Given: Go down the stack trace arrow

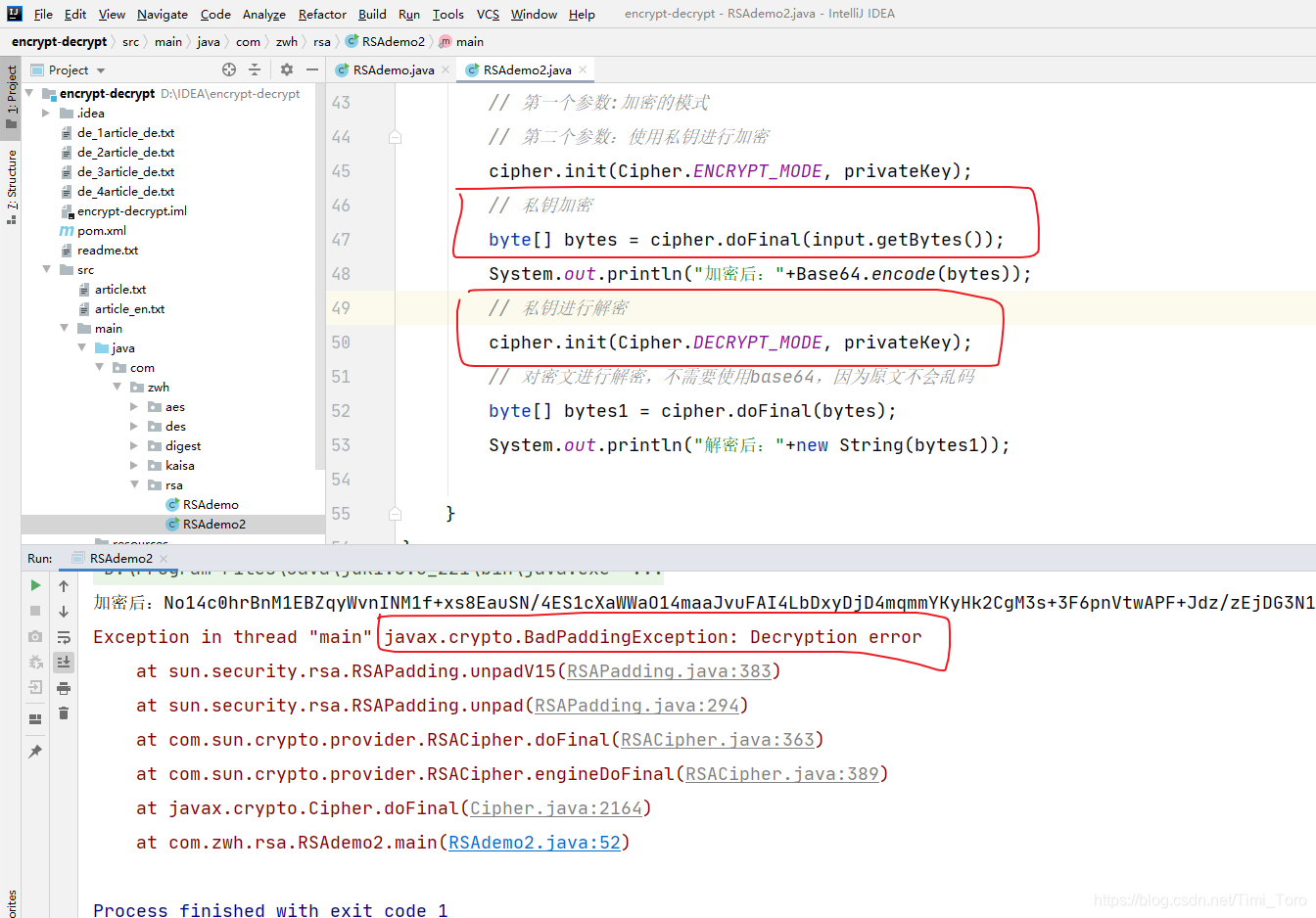Looking at the screenshot, I should coord(64,611).
